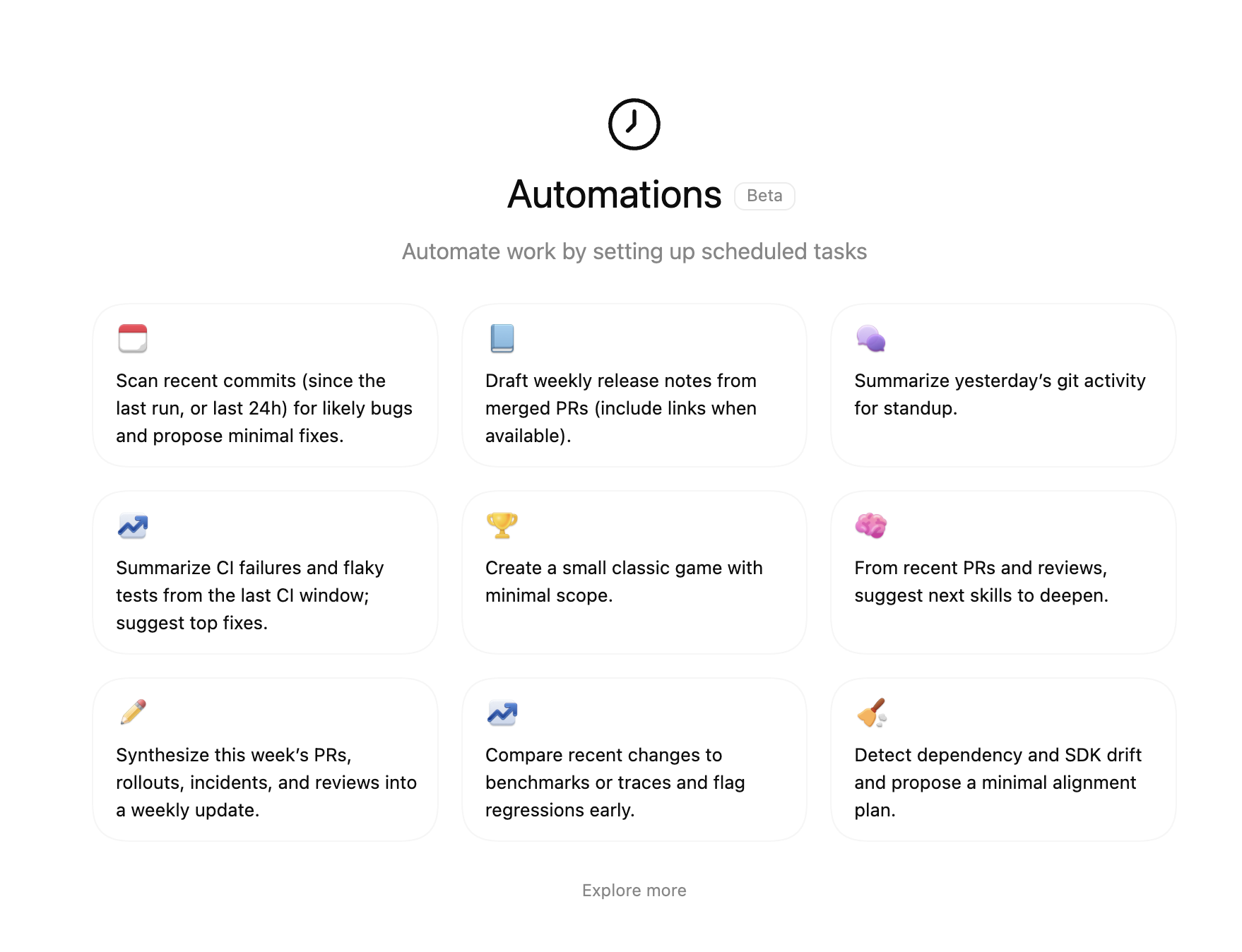The height and width of the screenshot is (952, 1242).
Task: Click the blue book icon
Action: [x=502, y=338]
